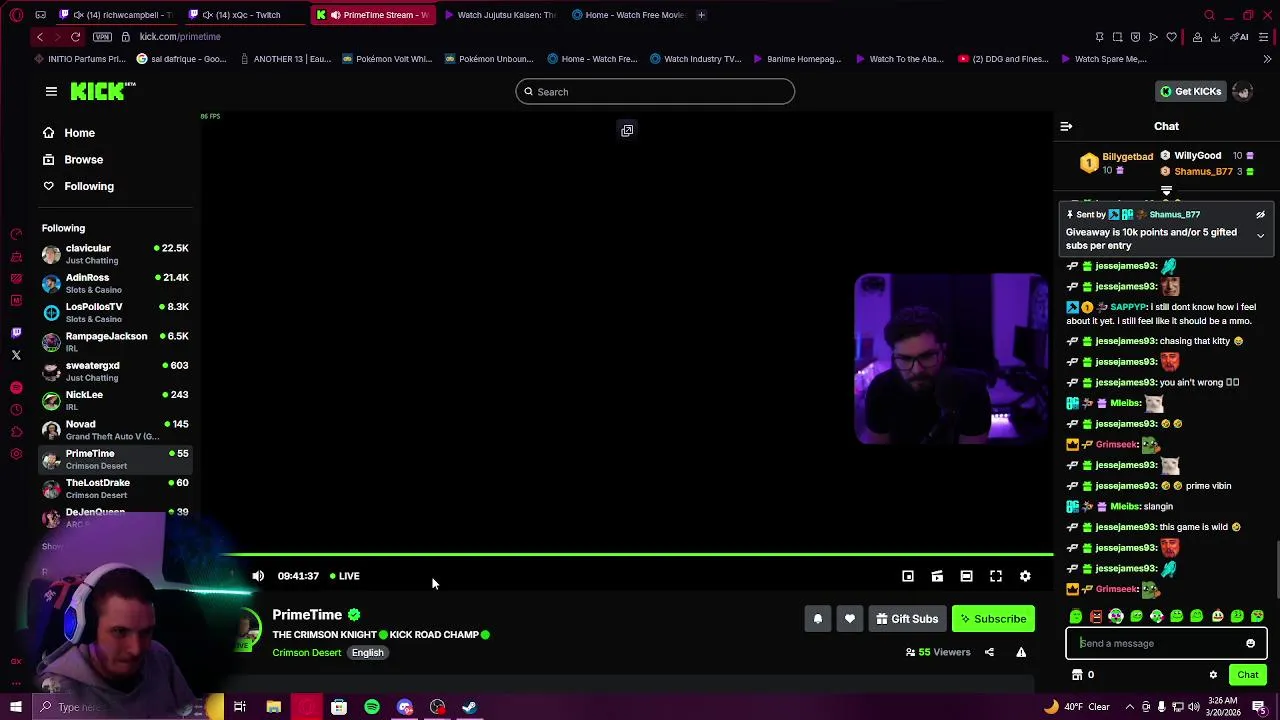Collapse the chat panel with the arrow icon
The width and height of the screenshot is (1280, 720).
[x=1066, y=126]
